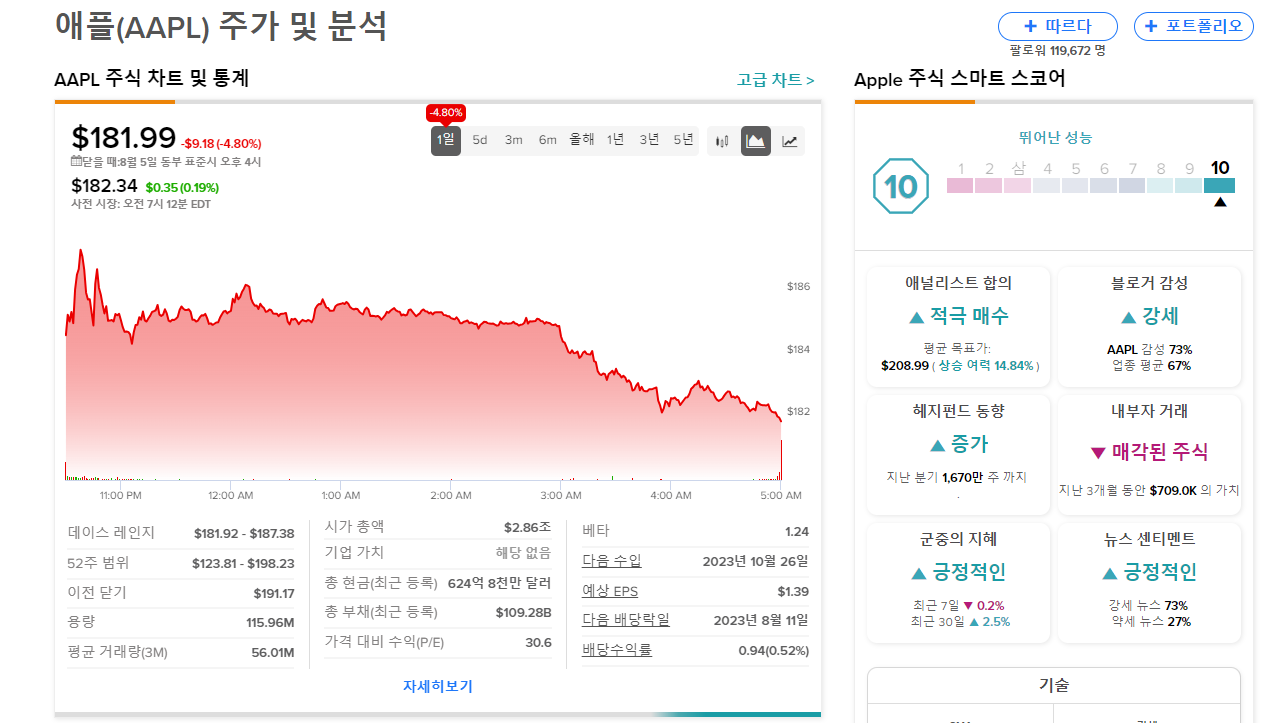Click the black marker under score 10
This screenshot has height=723, width=1266.
click(1219, 202)
